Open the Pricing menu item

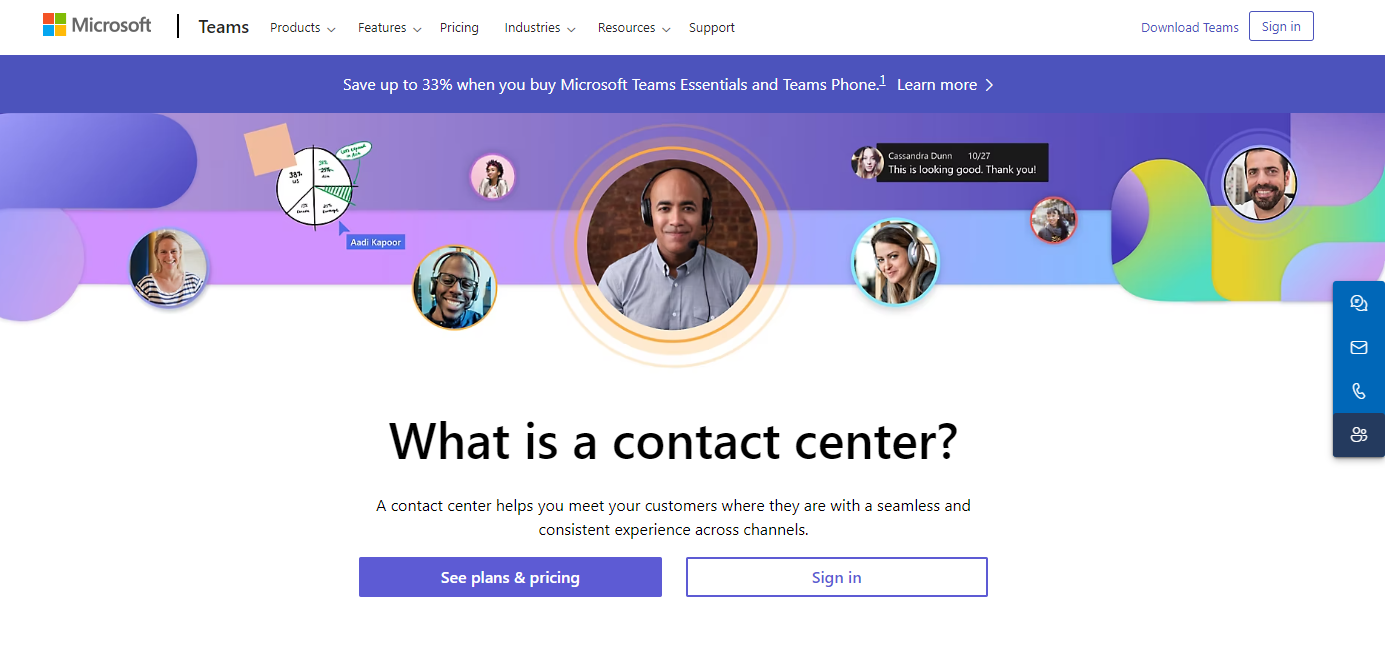(459, 28)
